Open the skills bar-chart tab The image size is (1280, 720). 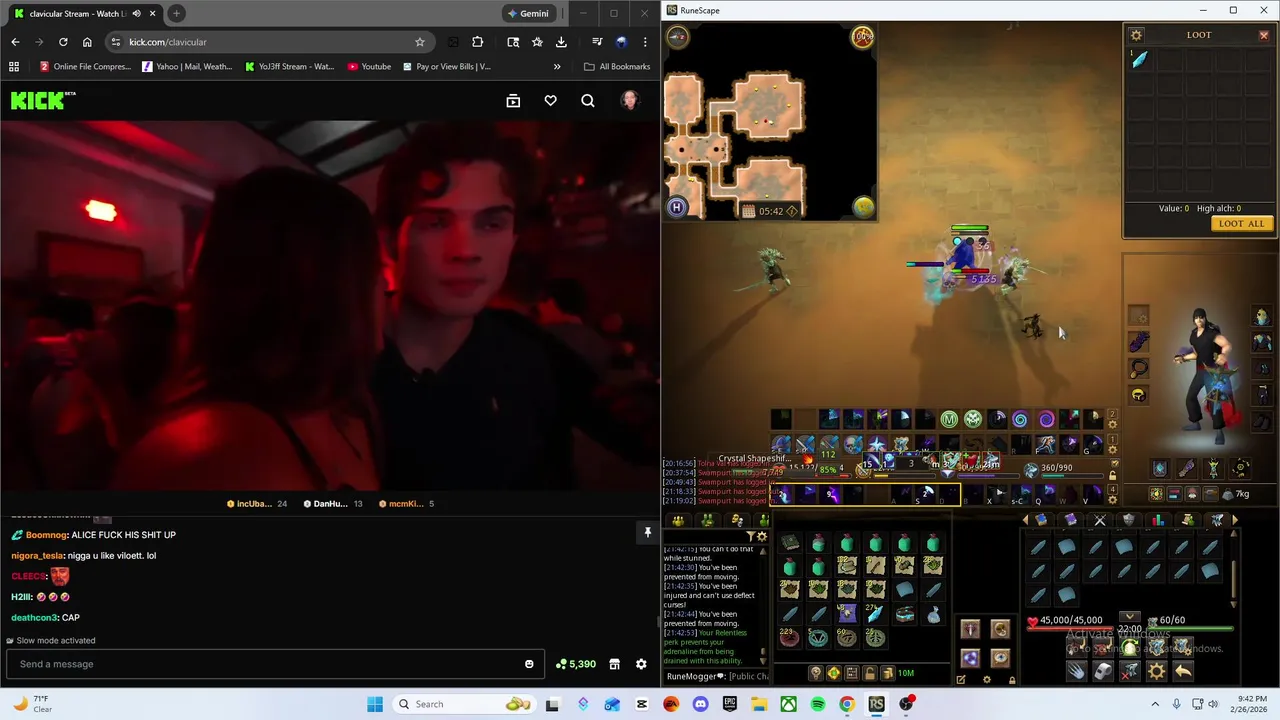point(1157,520)
